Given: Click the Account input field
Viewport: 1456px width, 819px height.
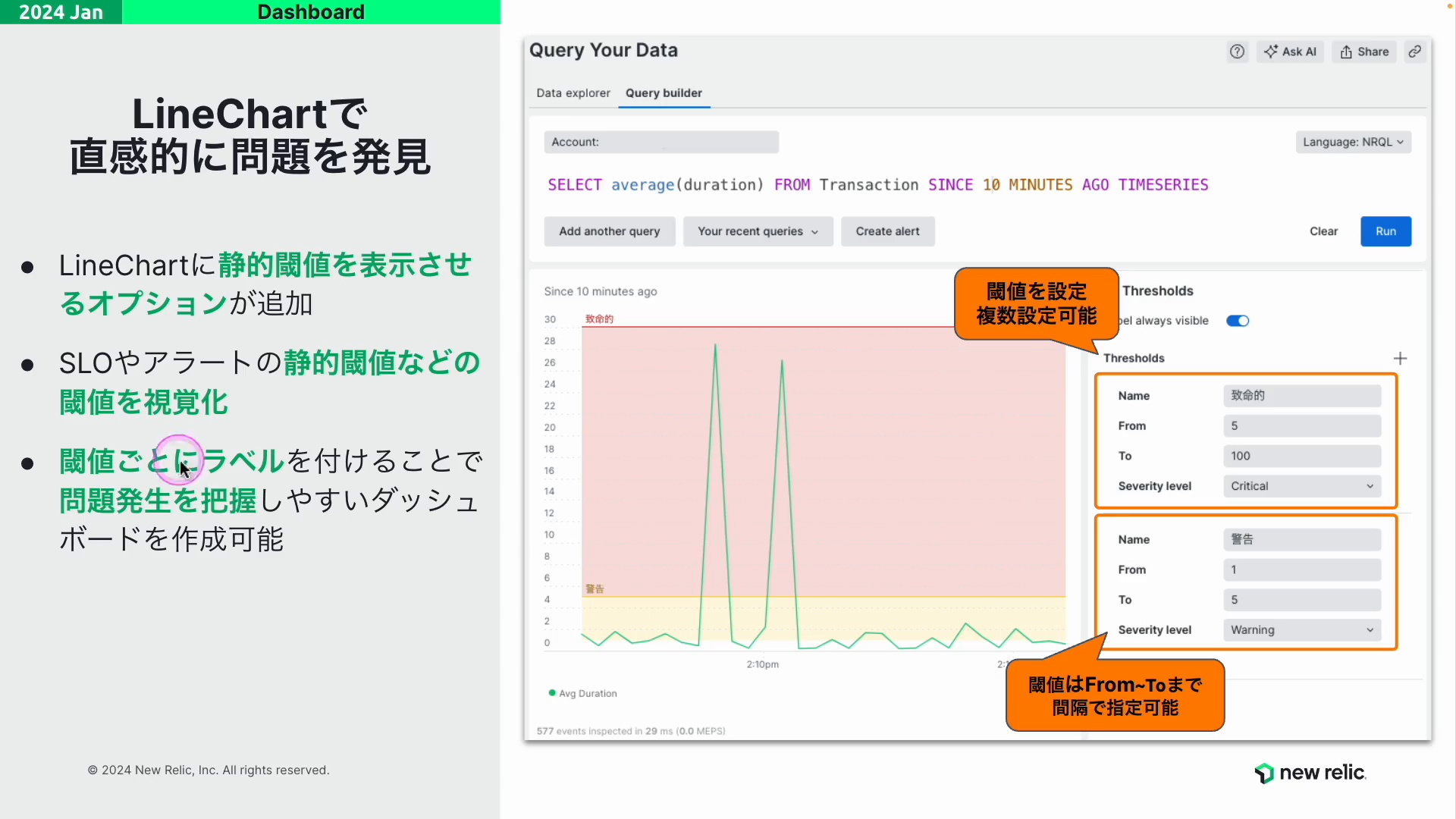Looking at the screenshot, I should (x=661, y=142).
